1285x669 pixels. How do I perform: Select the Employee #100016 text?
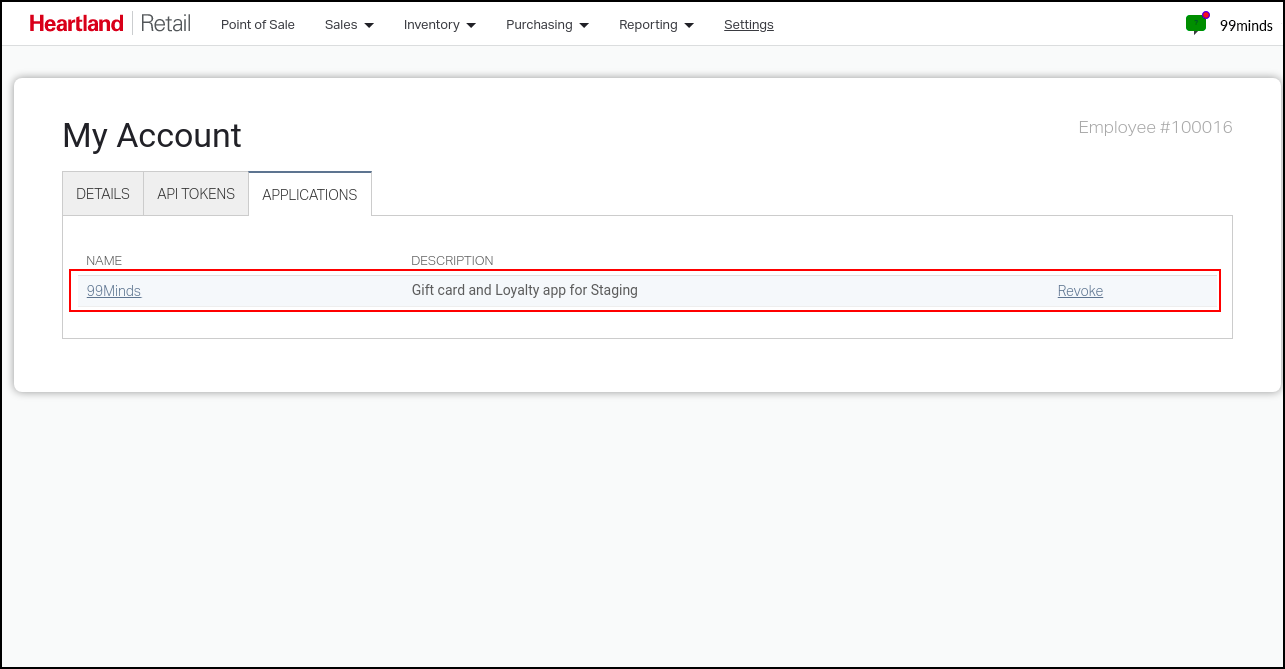pyautogui.click(x=1155, y=128)
